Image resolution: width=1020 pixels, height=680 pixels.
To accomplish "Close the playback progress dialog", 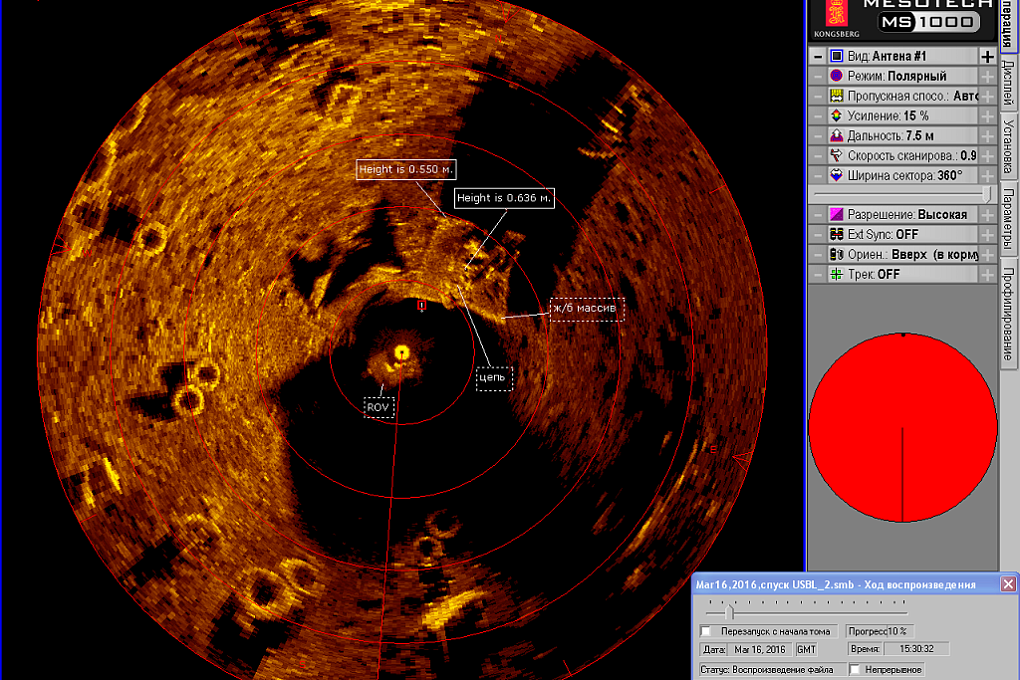I will point(1008,584).
